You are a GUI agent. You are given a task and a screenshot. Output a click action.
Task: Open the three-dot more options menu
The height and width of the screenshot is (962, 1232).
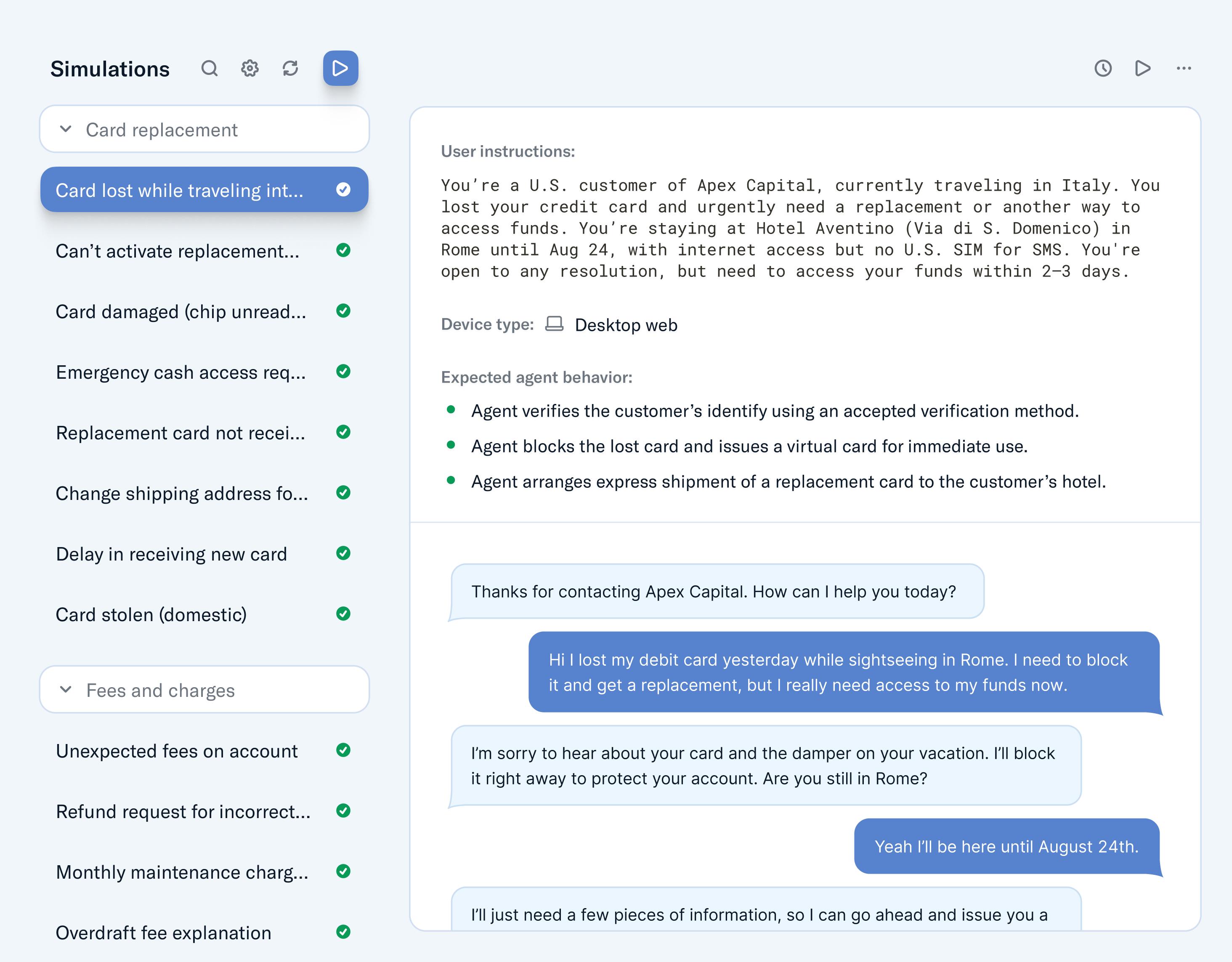1184,68
